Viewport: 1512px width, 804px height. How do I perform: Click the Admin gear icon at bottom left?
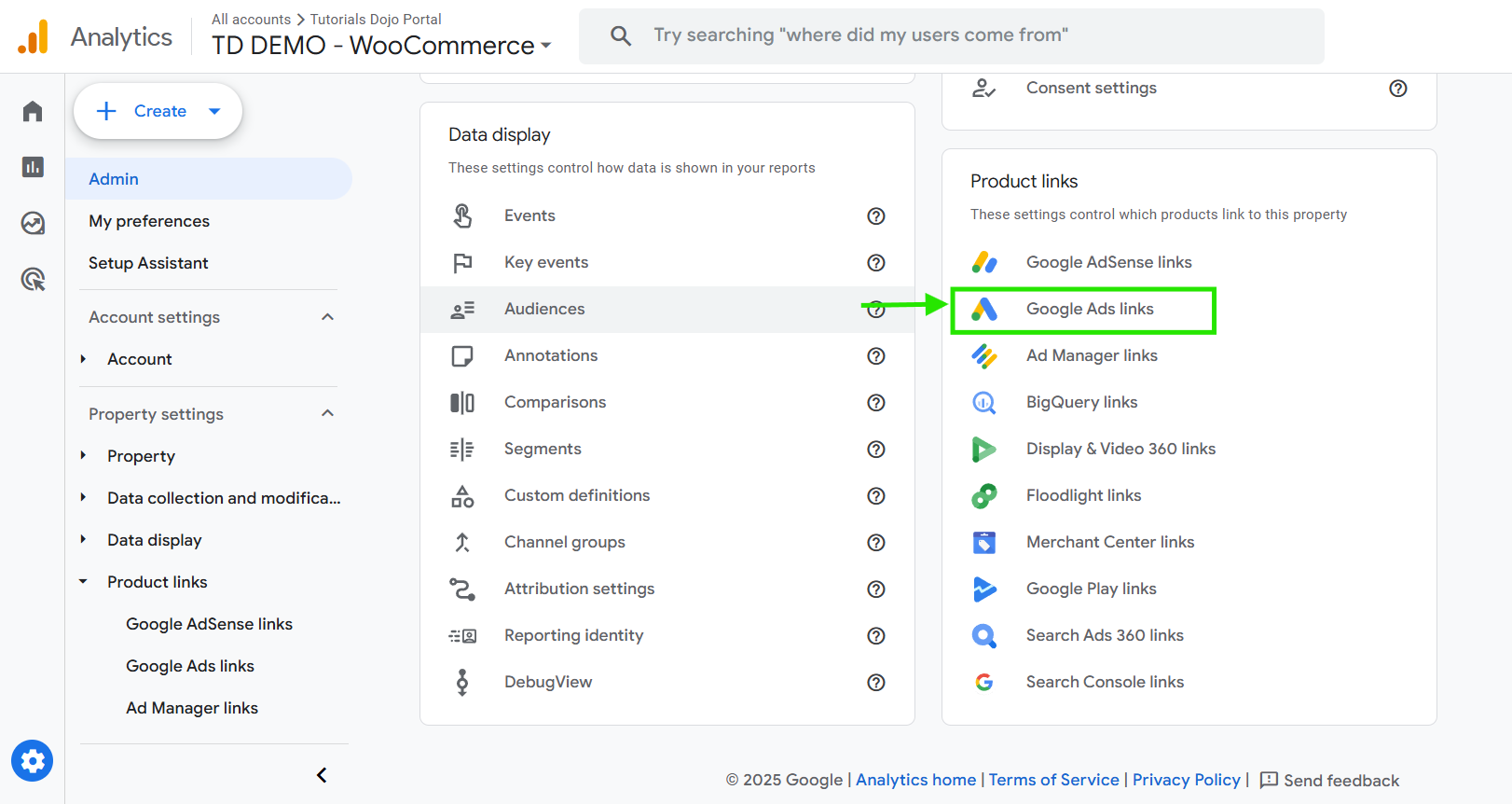pos(33,761)
